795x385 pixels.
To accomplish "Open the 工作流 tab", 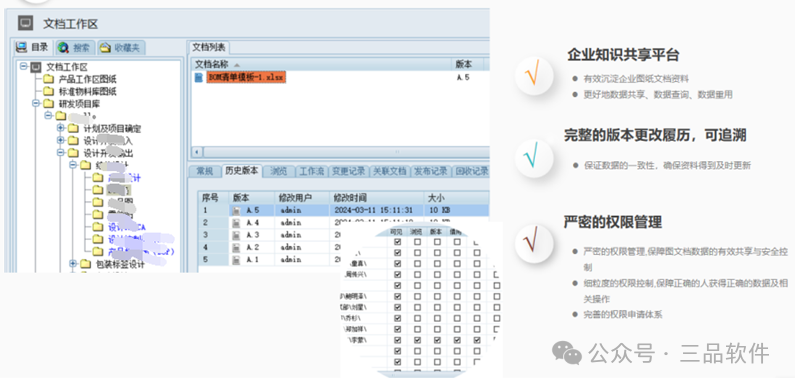I will click(x=311, y=171).
